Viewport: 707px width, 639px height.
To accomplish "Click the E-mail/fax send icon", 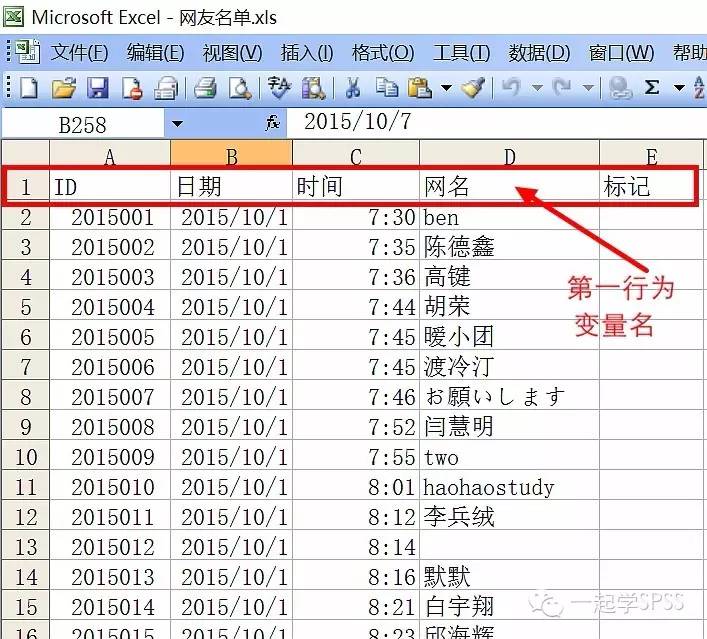I will pos(166,87).
